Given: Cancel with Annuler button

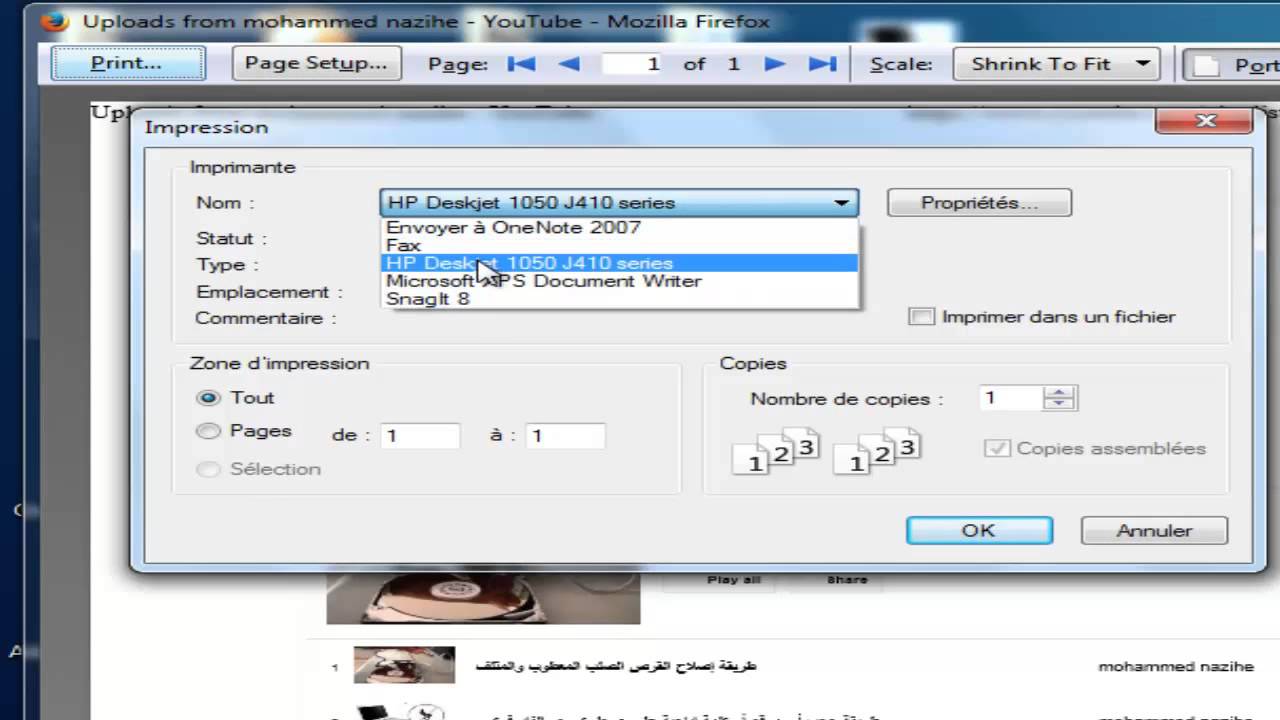Looking at the screenshot, I should coord(1154,531).
